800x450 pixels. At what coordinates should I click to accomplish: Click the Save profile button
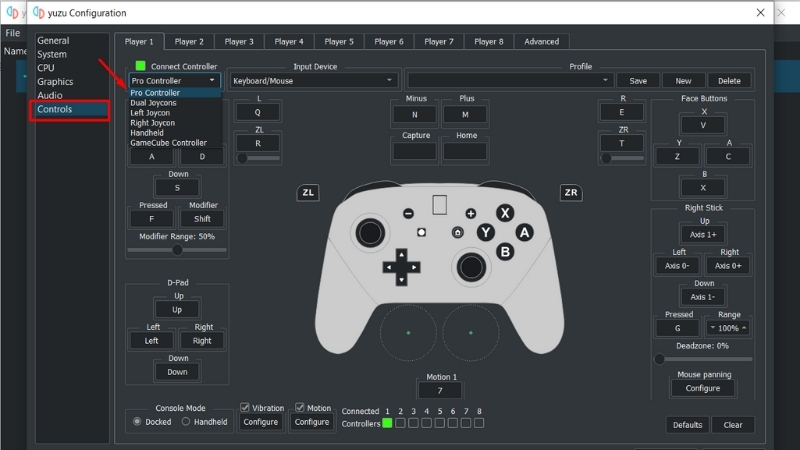tap(638, 81)
